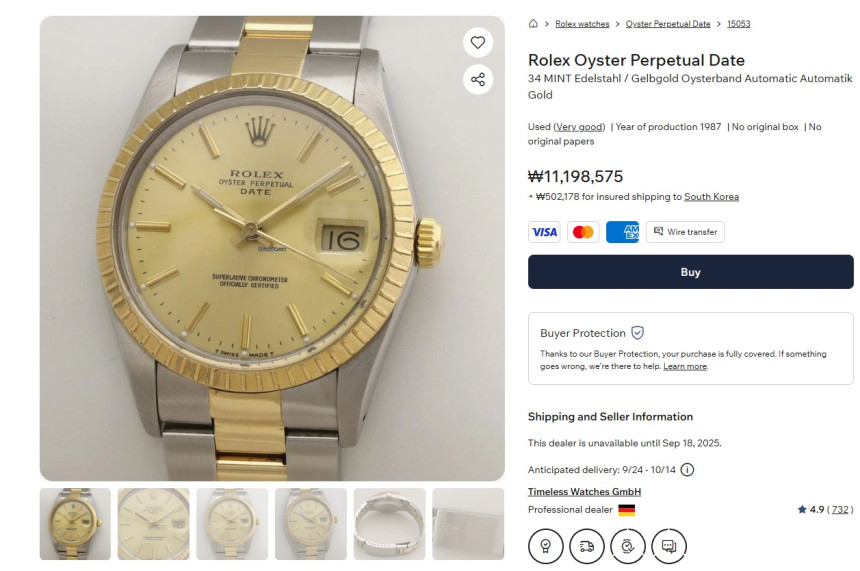Image resolution: width=860 pixels, height=571 pixels.
Task: Click the shipping truck badge icon
Action: tap(586, 546)
